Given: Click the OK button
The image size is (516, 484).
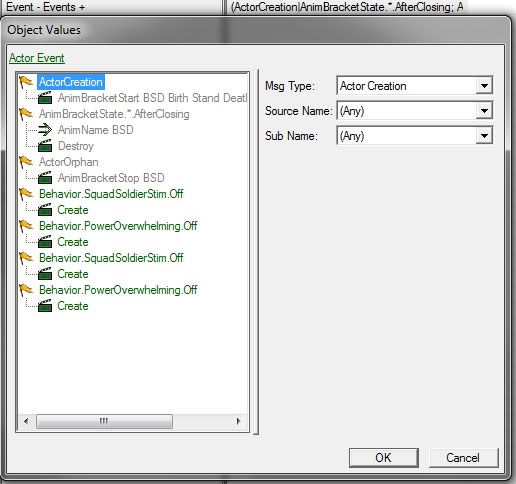Looking at the screenshot, I should tap(383, 458).
